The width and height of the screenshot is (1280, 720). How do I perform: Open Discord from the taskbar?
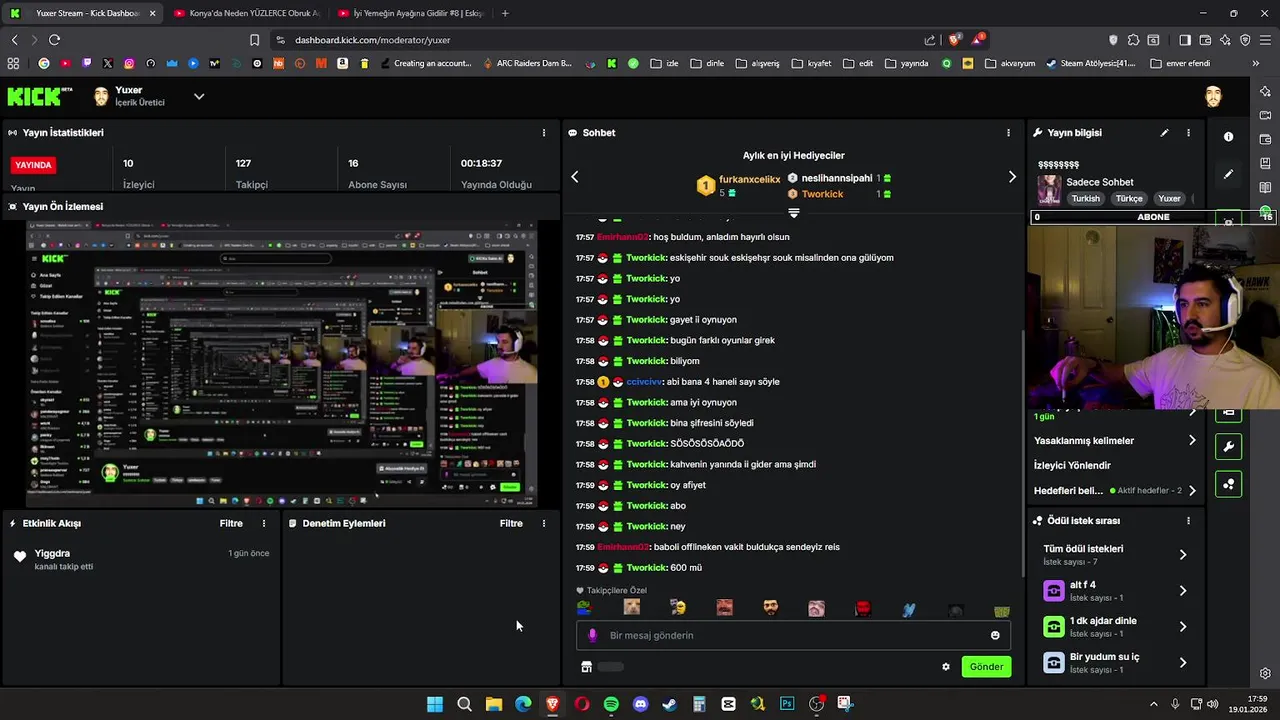click(x=640, y=704)
